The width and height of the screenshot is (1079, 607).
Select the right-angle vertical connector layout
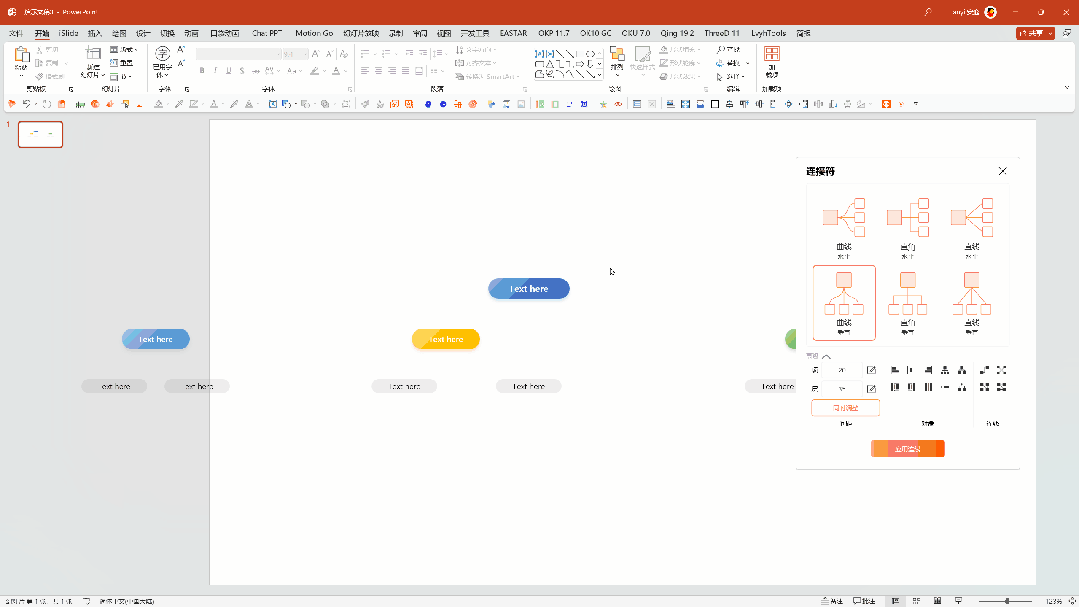(908, 303)
